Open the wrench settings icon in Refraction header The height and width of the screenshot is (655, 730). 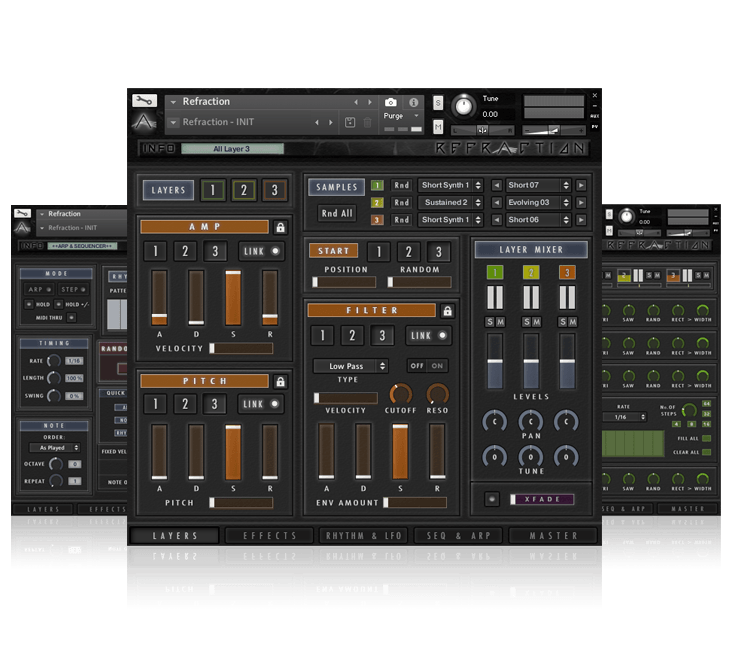(144, 100)
